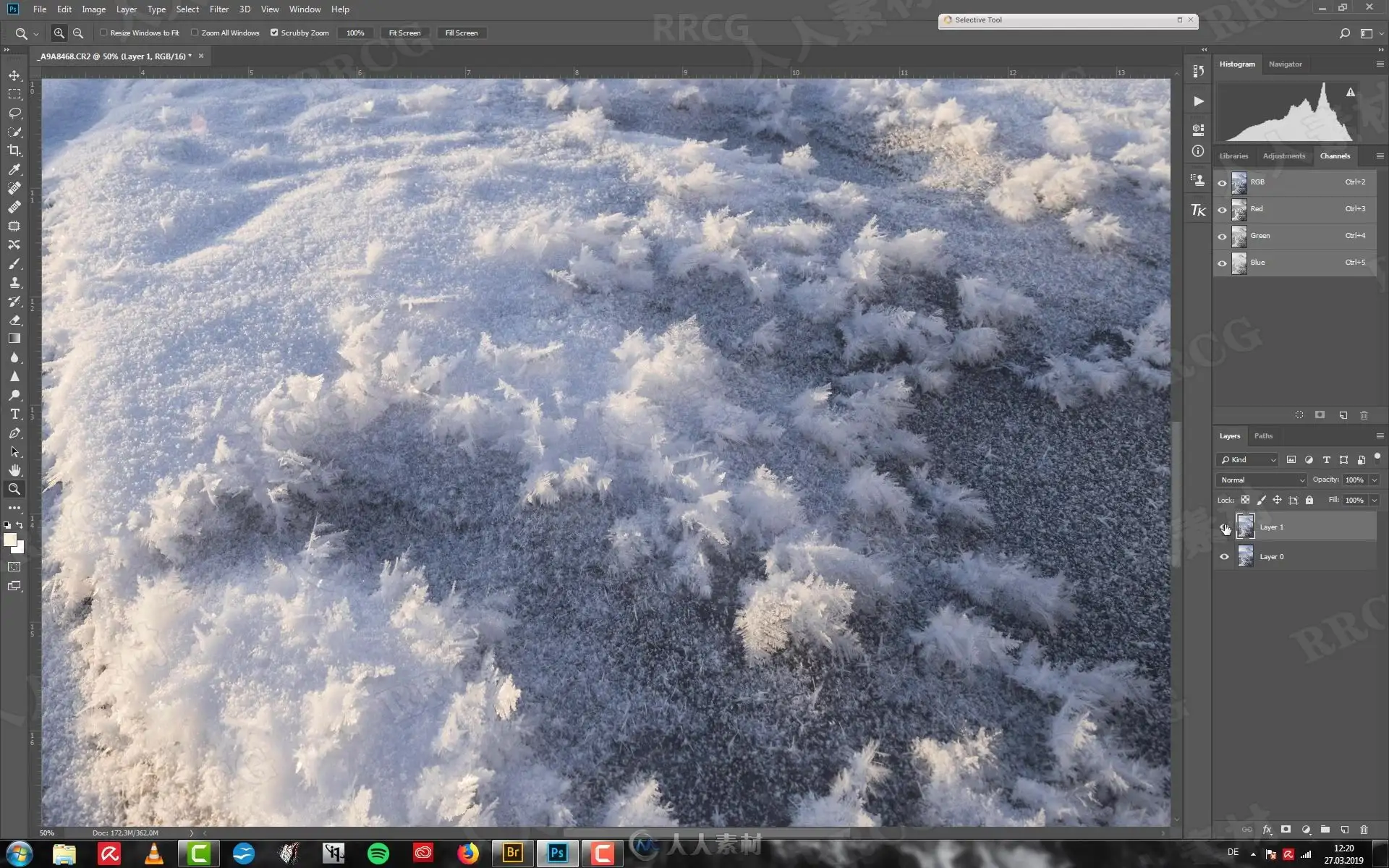
Task: Click Create new adjustment layer icon
Action: 1306,830
